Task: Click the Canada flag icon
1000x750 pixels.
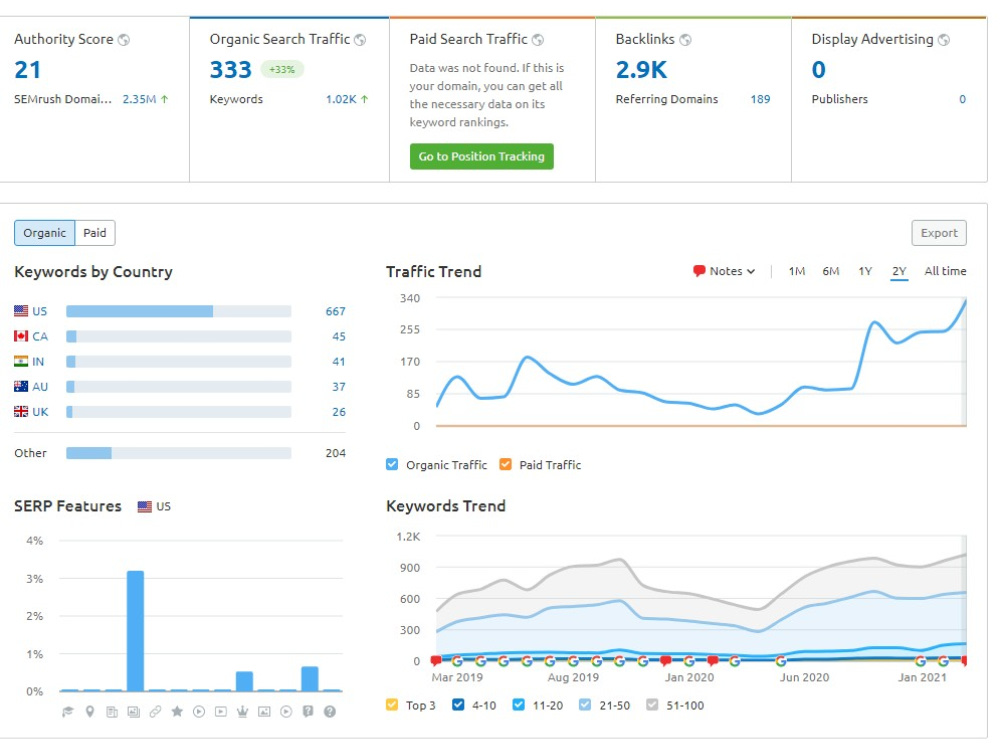Action: (x=21, y=336)
